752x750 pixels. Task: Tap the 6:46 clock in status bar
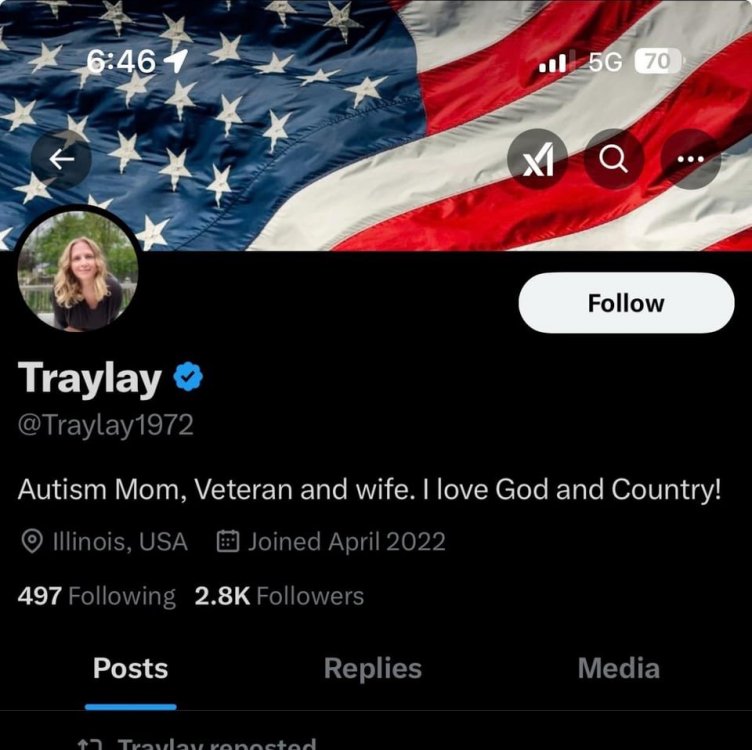[121, 62]
